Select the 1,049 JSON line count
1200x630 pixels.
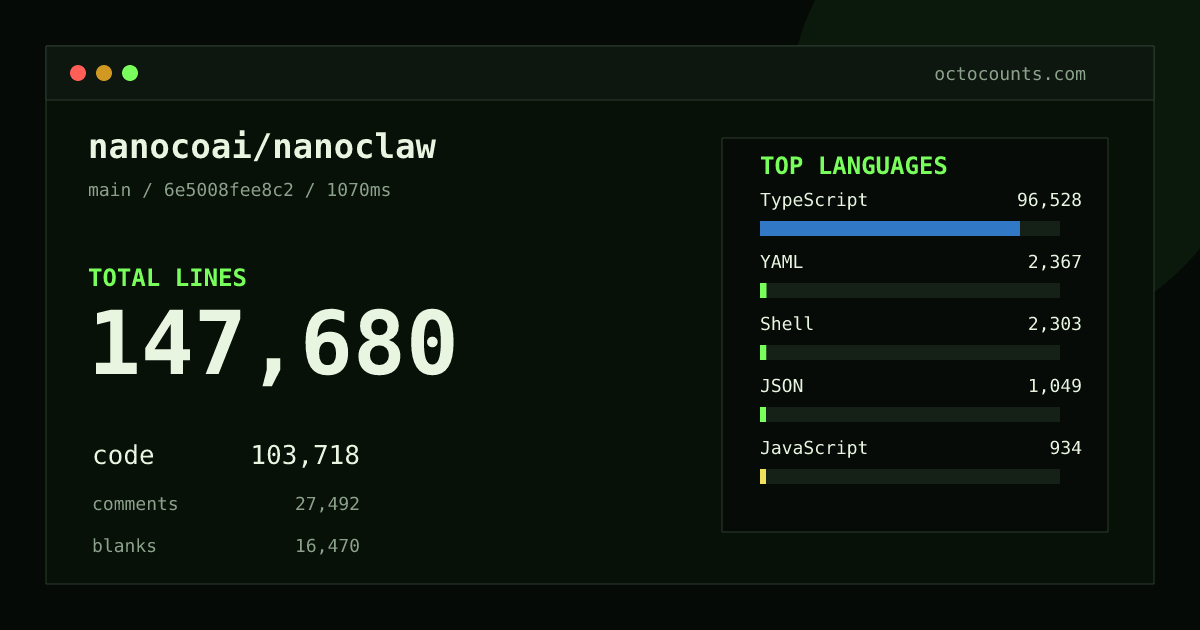(1055, 386)
